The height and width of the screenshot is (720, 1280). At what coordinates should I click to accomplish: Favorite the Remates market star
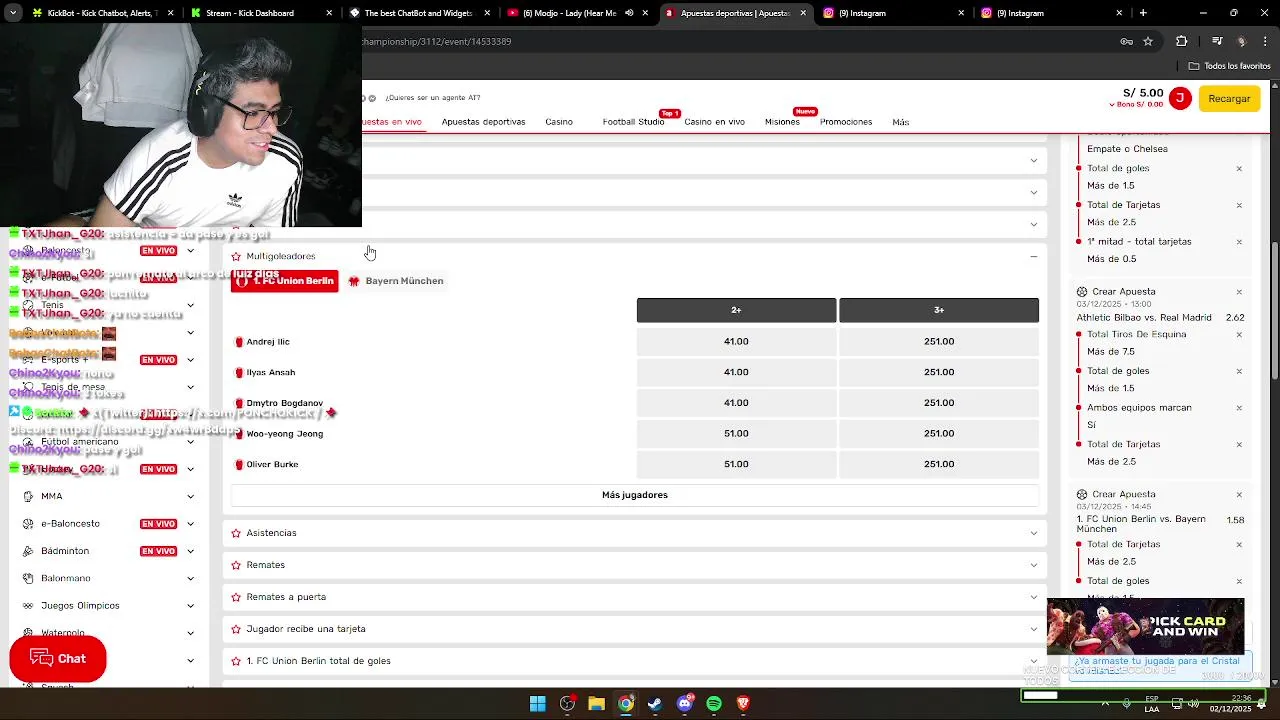pyautogui.click(x=236, y=565)
